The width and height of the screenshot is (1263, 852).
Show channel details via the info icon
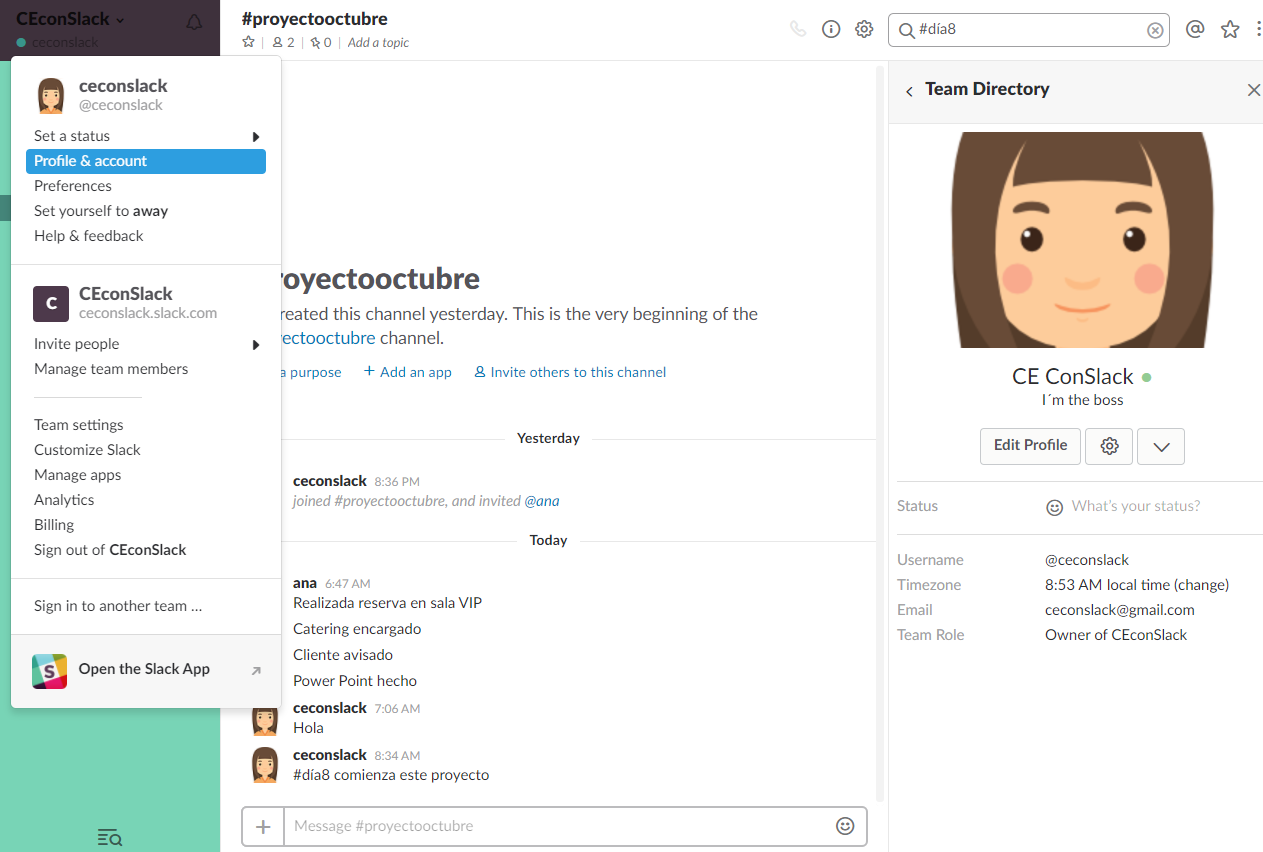(831, 29)
